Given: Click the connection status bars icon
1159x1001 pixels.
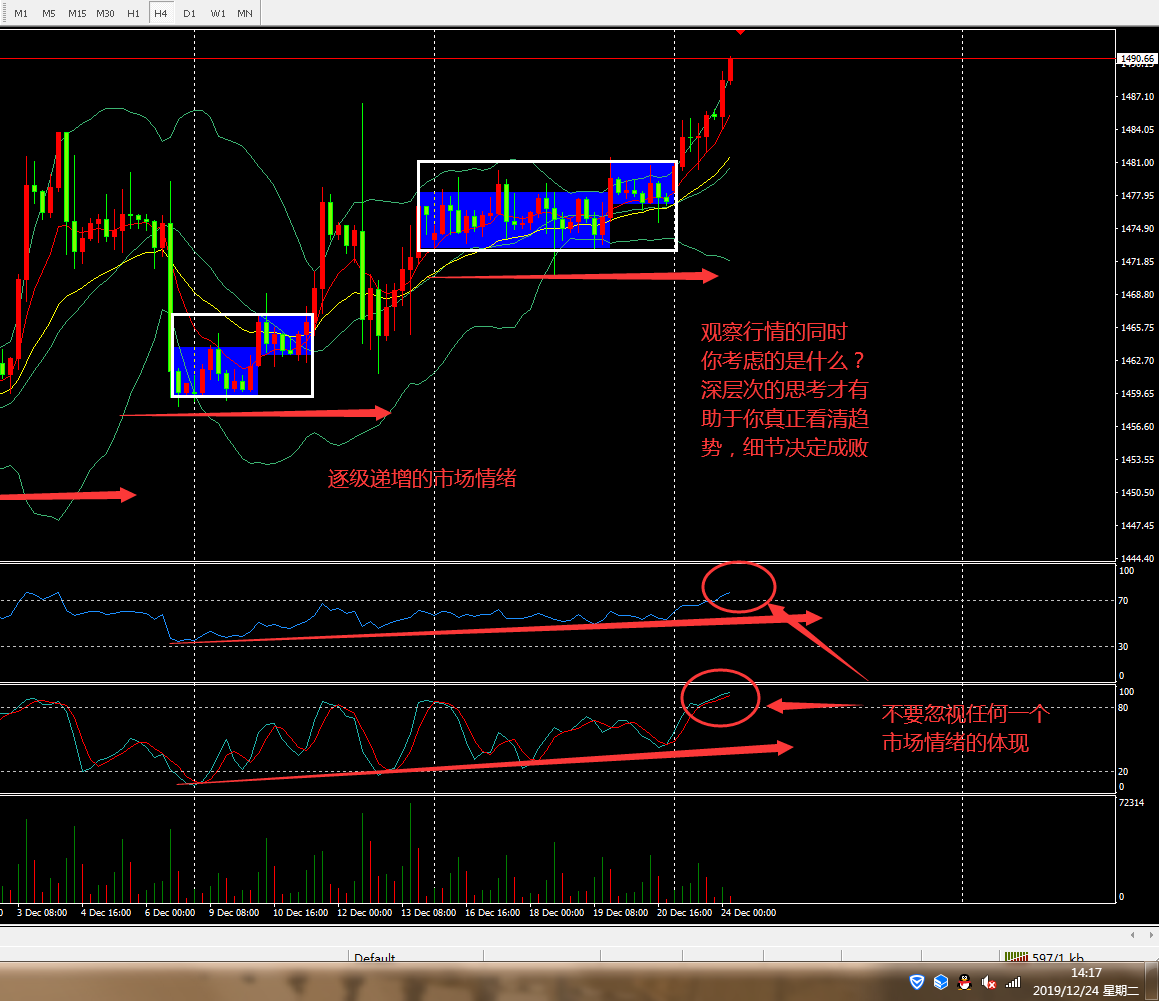Looking at the screenshot, I should (x=1016, y=957).
